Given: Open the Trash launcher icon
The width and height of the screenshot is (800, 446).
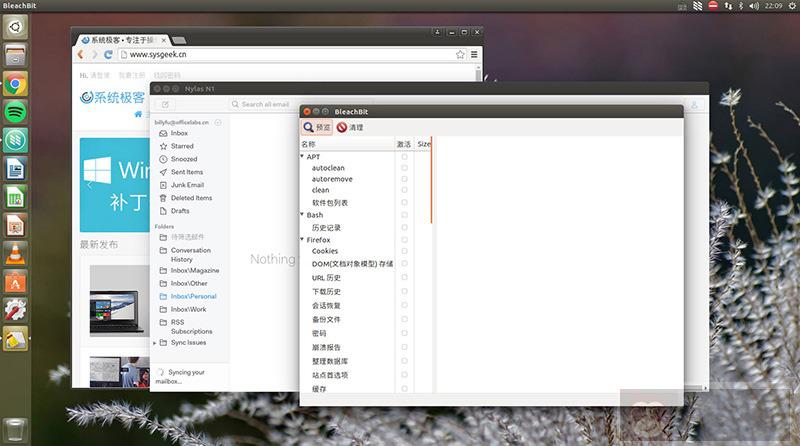Looking at the screenshot, I should (15, 430).
